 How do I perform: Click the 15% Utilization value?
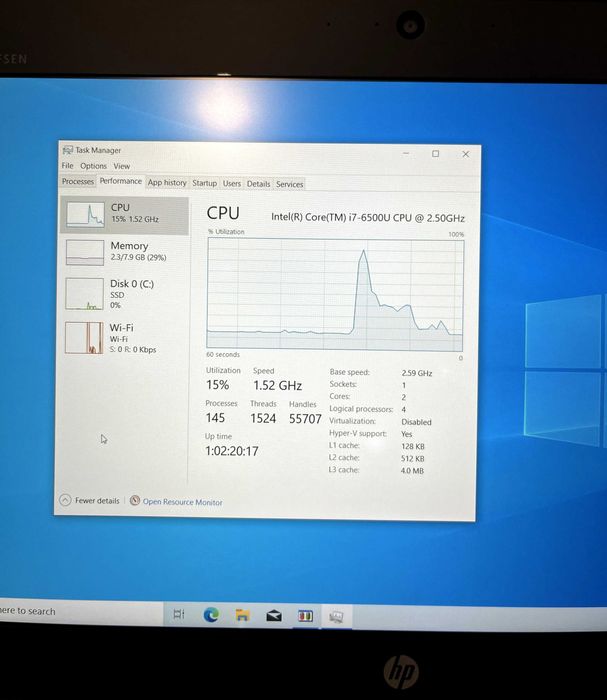tap(217, 385)
